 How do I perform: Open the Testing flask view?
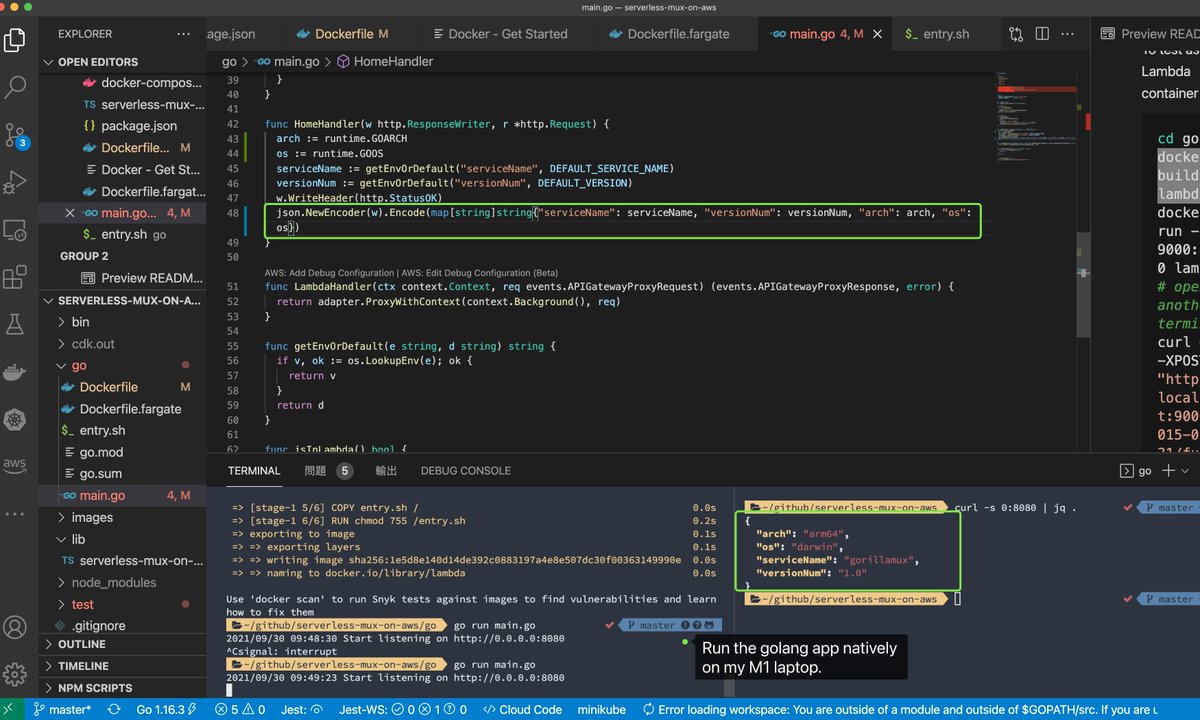point(16,324)
